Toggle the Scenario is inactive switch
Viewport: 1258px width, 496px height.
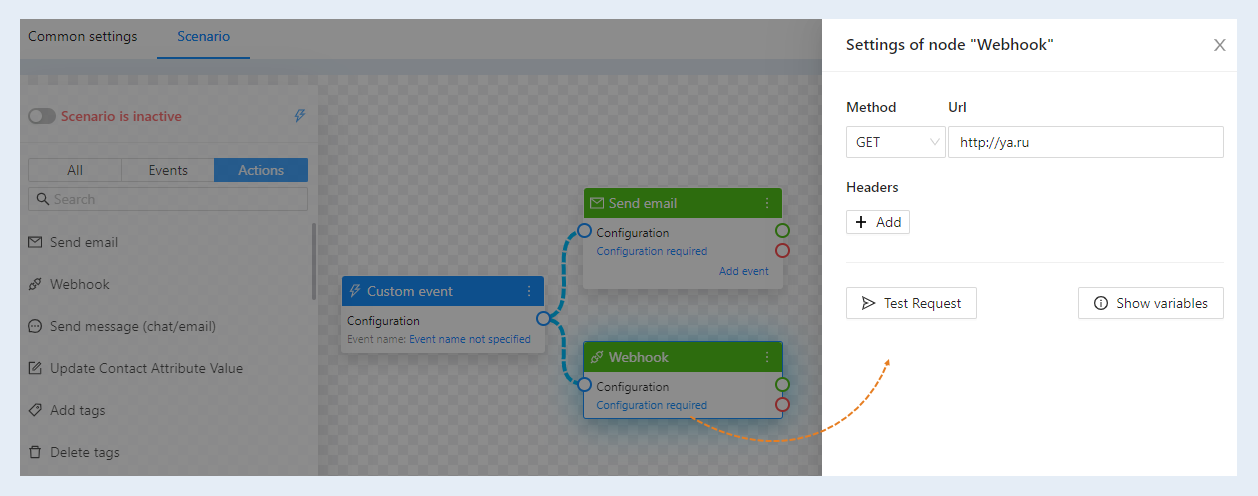(42, 116)
